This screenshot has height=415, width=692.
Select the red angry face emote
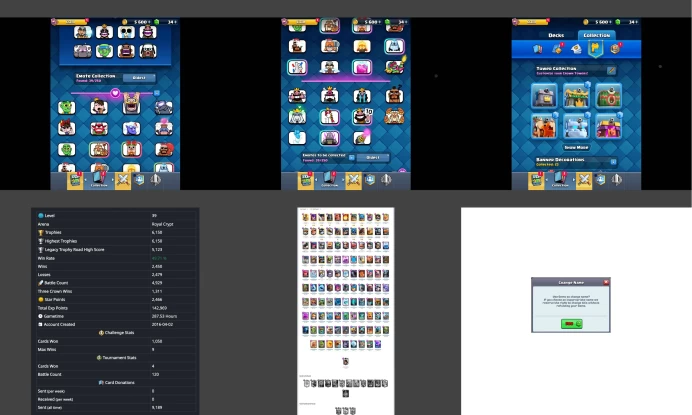99,128
